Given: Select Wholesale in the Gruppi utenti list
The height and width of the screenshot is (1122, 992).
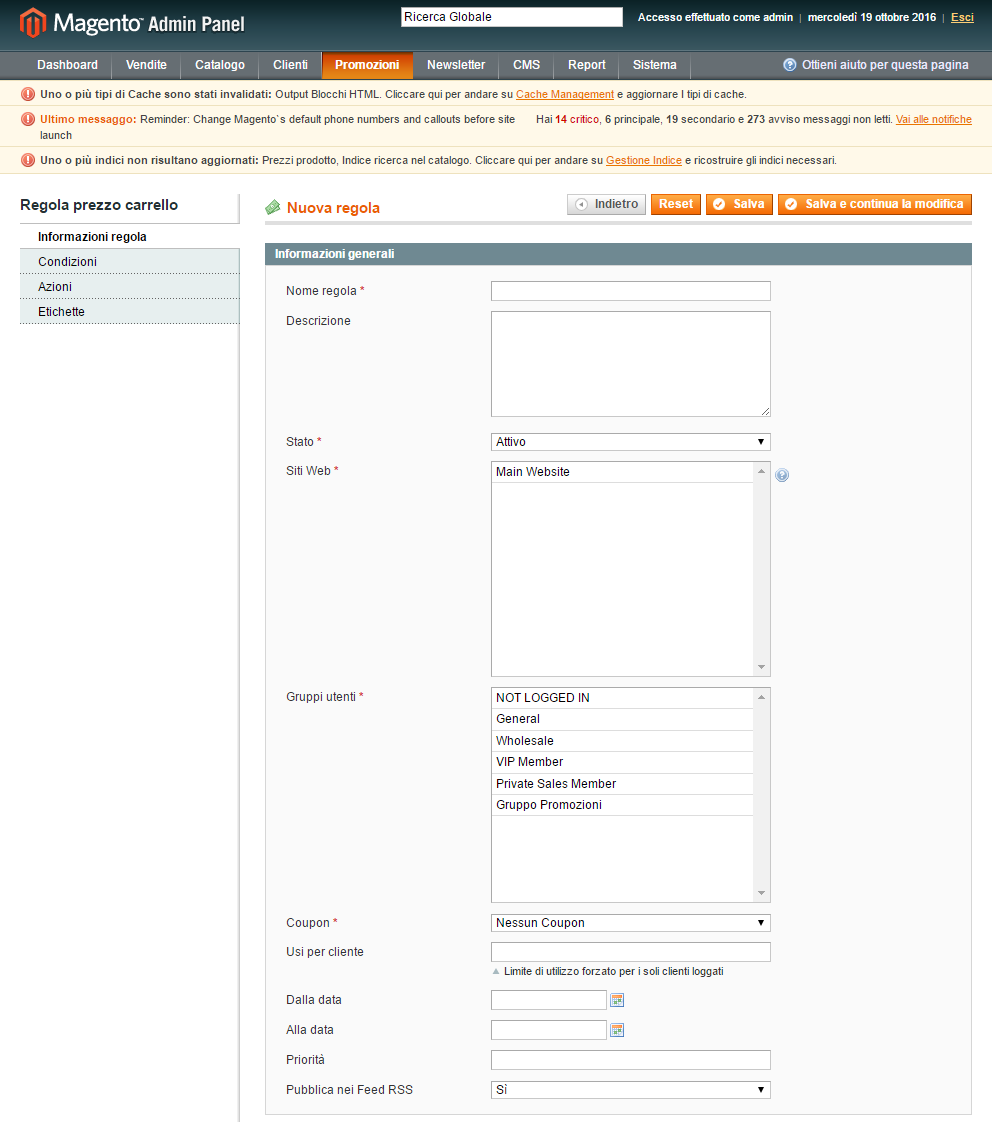Looking at the screenshot, I should pos(525,740).
